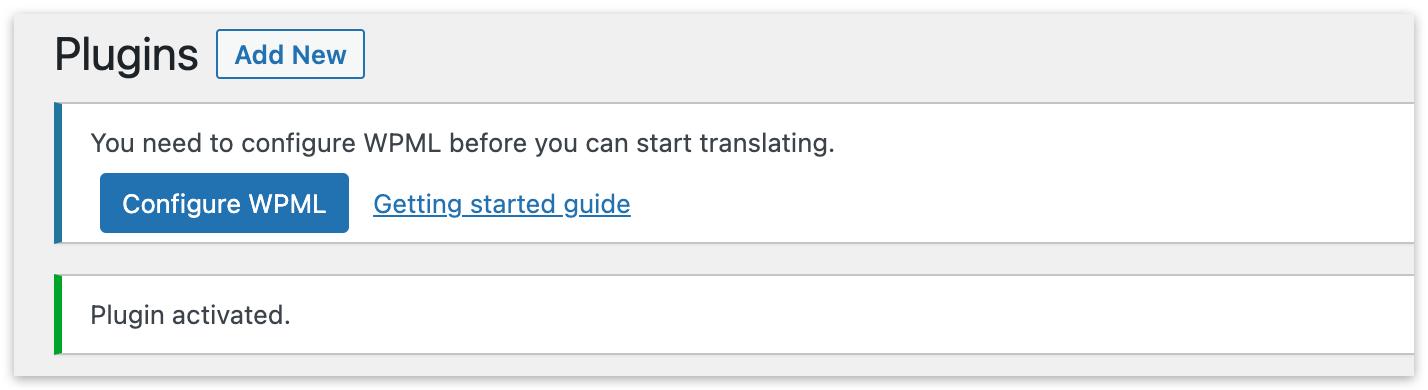Viewport: 1428px width, 390px height.
Task: Start adding a plugin via Add New
Action: [x=290, y=54]
